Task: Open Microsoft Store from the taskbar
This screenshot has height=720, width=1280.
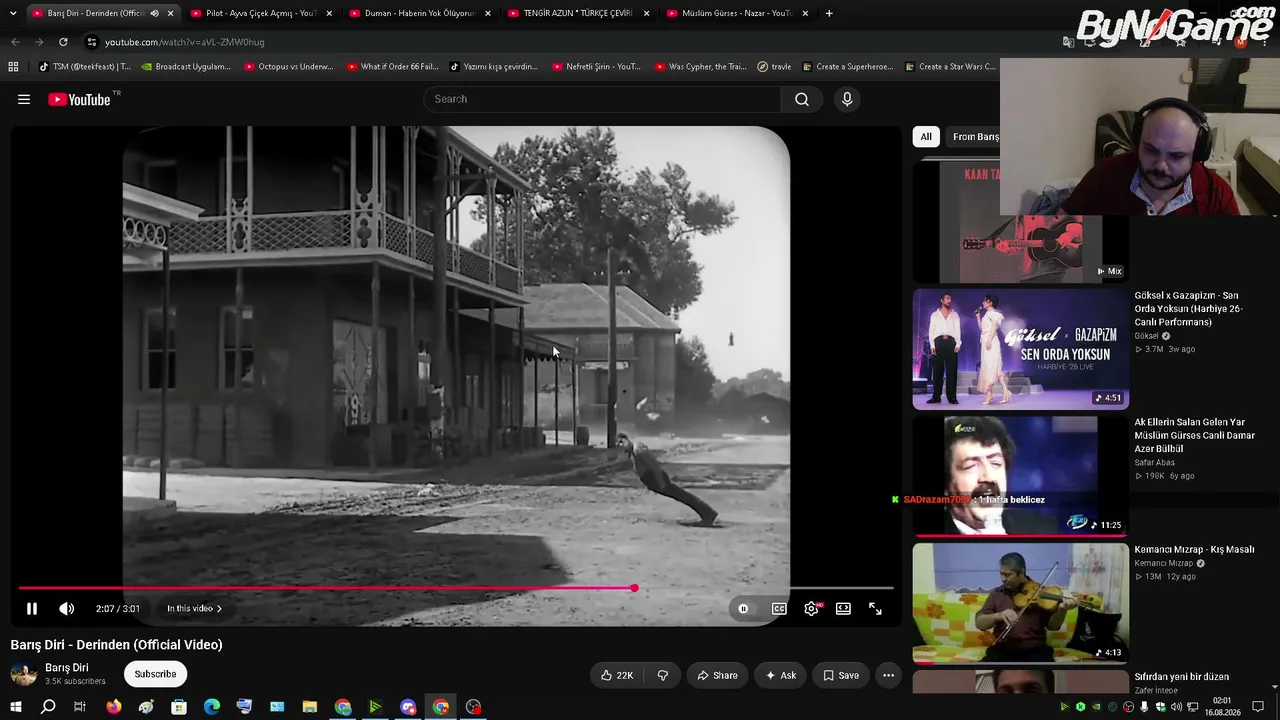Action: pyautogui.click(x=179, y=707)
